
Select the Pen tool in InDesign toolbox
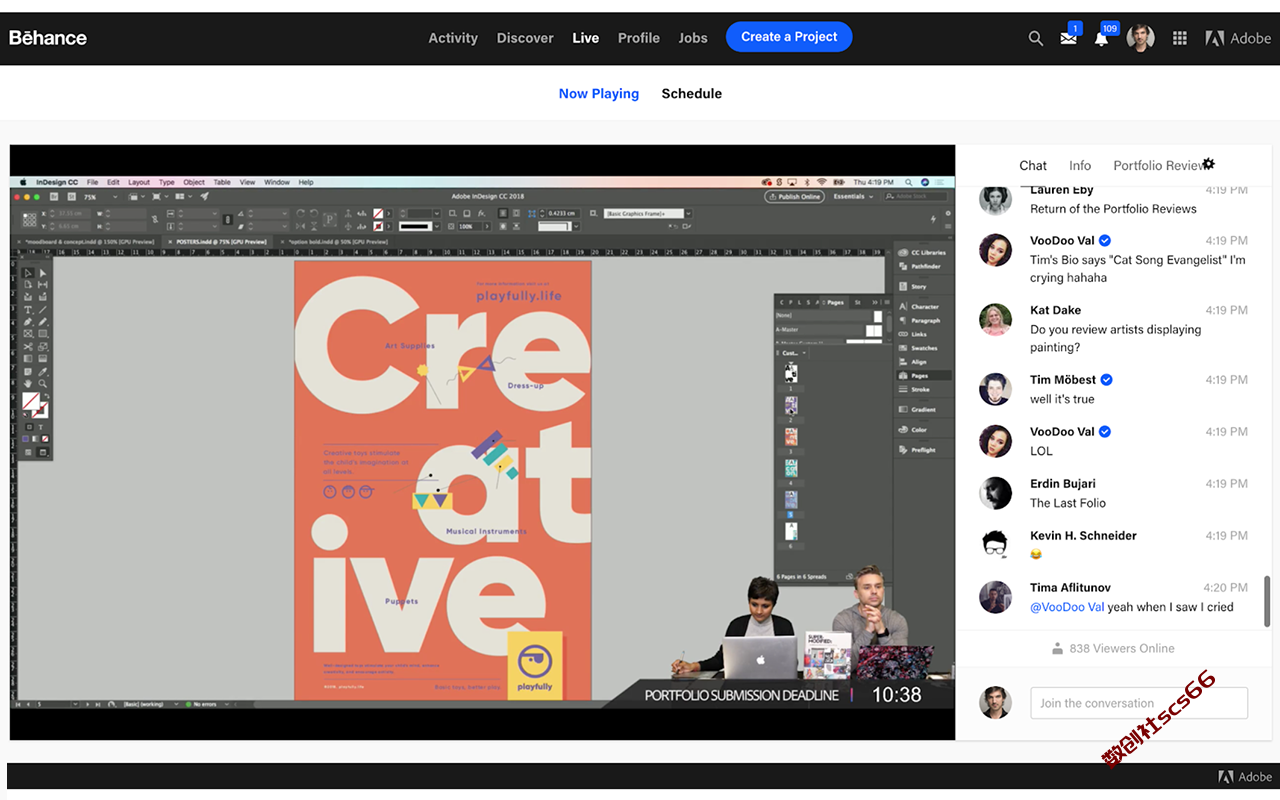[28, 322]
